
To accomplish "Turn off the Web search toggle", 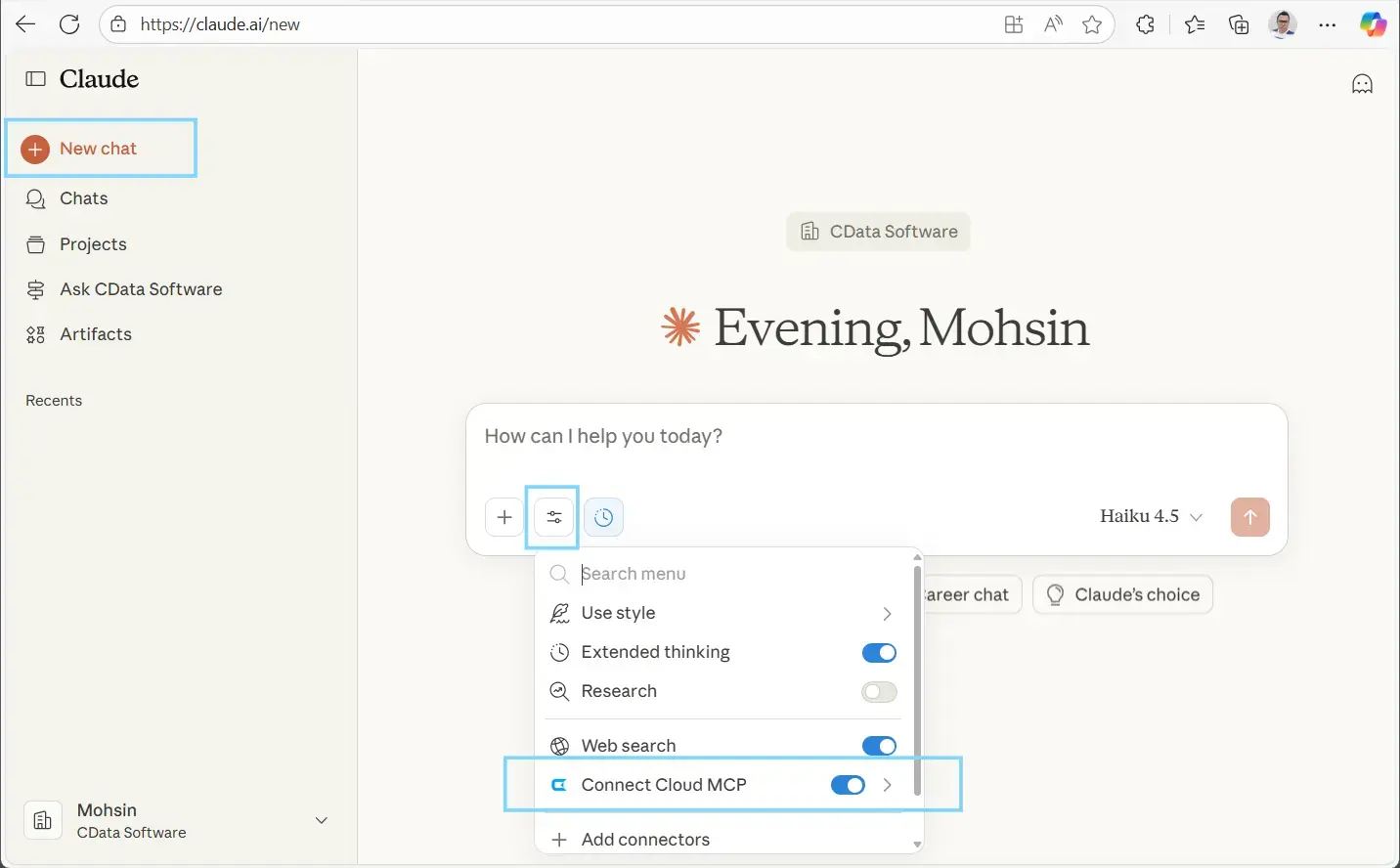I will [x=879, y=746].
